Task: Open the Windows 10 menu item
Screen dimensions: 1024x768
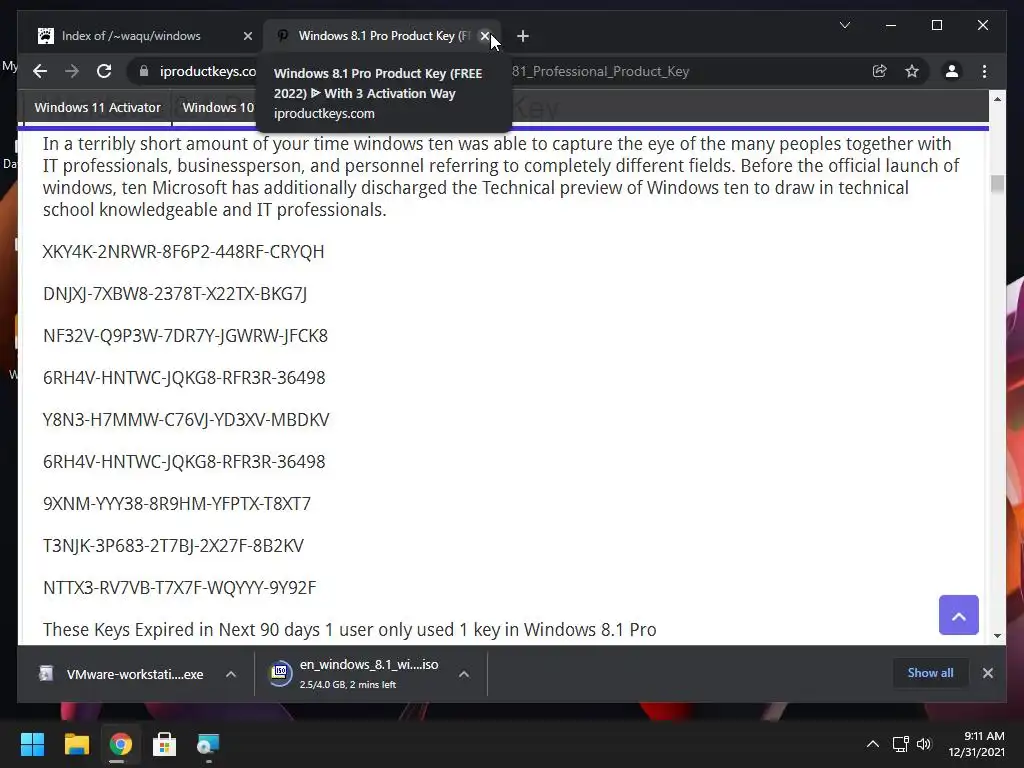Action: 218,107
